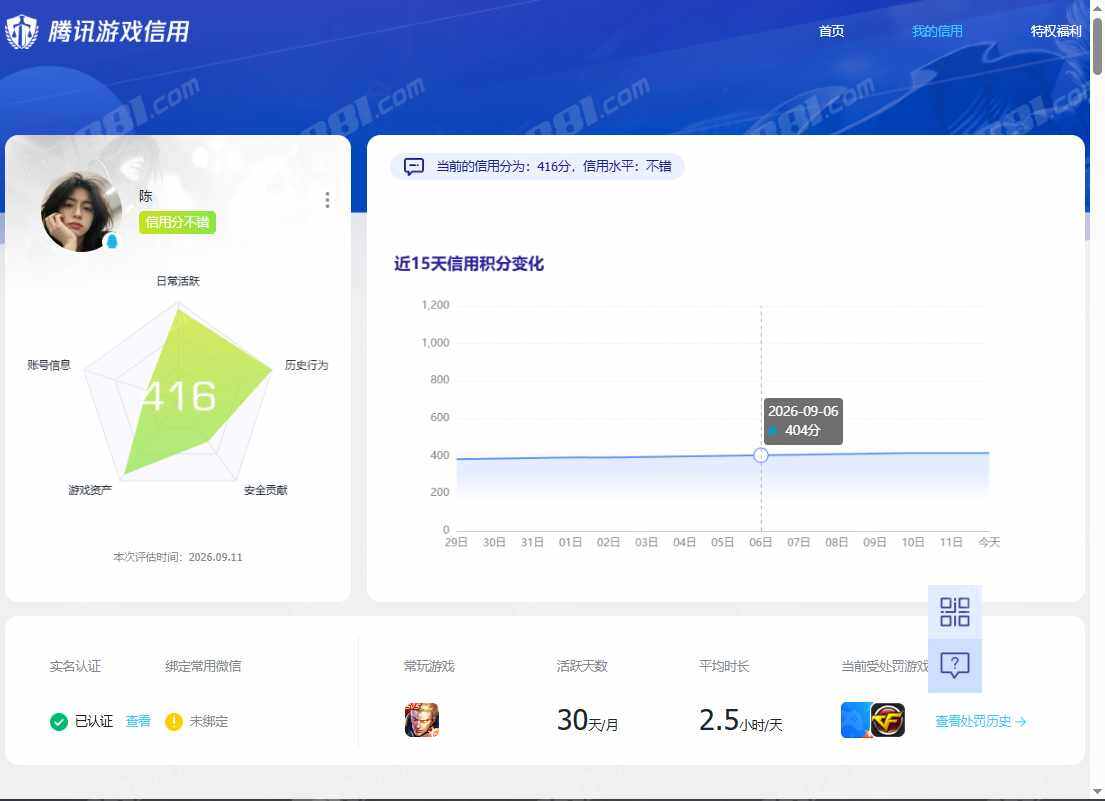The image size is (1105, 801).
Task: Click the 416 score in the radar chart
Action: coord(178,396)
